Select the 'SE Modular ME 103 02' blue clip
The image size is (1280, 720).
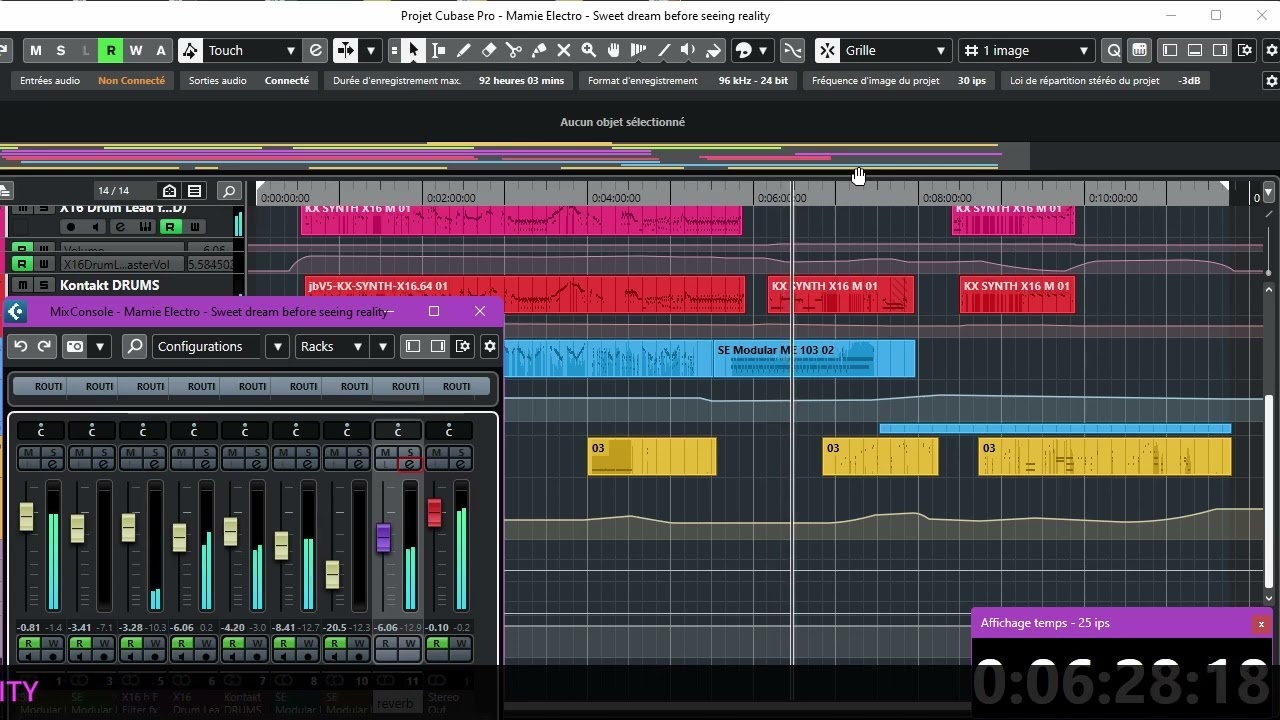(814, 359)
